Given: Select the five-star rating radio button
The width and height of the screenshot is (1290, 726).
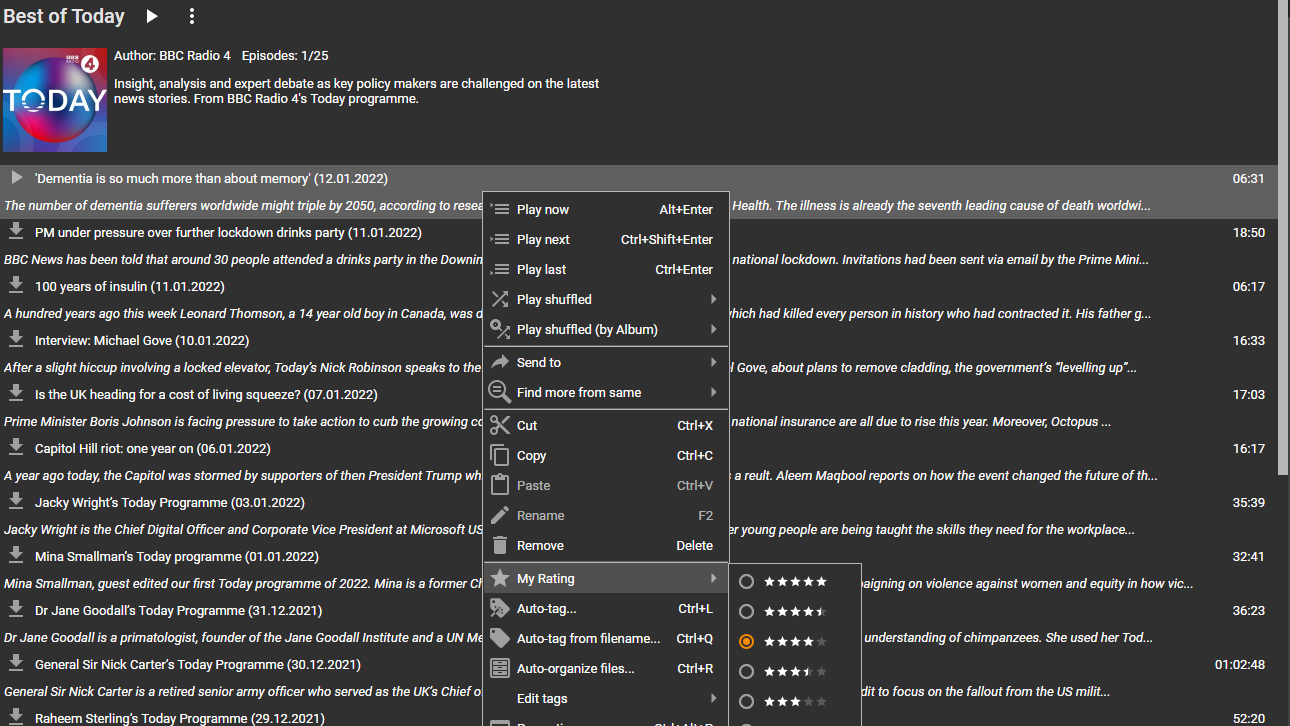Looking at the screenshot, I should pos(746,581).
